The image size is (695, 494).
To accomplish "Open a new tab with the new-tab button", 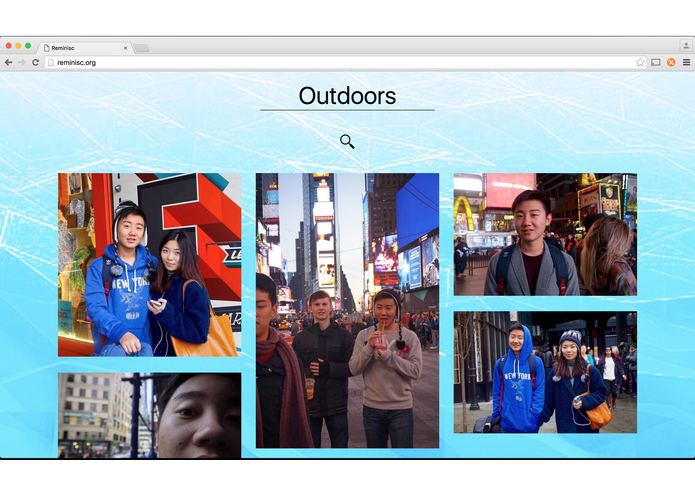I will pyautogui.click(x=141, y=48).
